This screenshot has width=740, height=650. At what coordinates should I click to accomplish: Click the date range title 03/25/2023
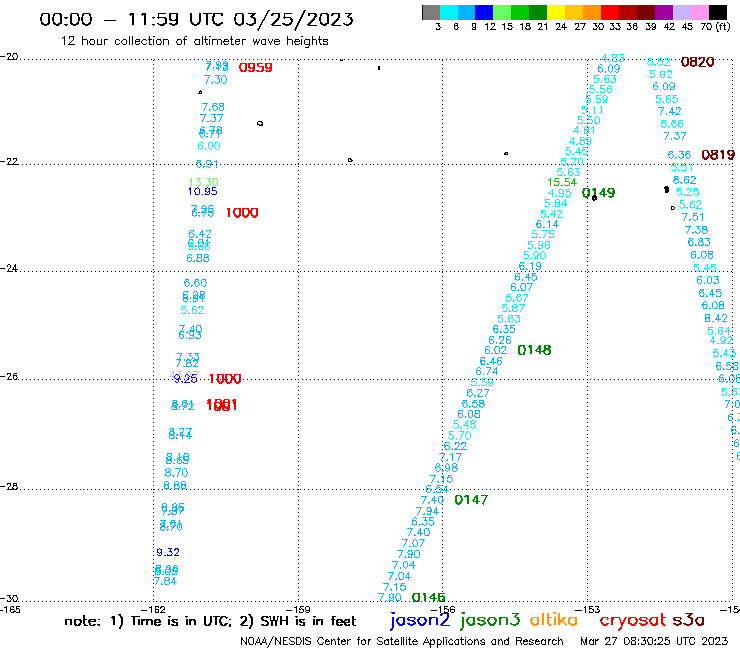(293, 19)
